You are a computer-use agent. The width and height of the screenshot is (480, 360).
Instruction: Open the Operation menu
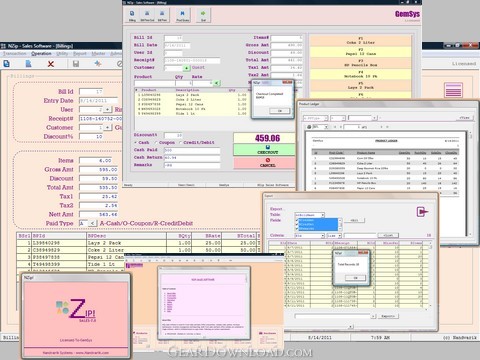tap(41, 54)
